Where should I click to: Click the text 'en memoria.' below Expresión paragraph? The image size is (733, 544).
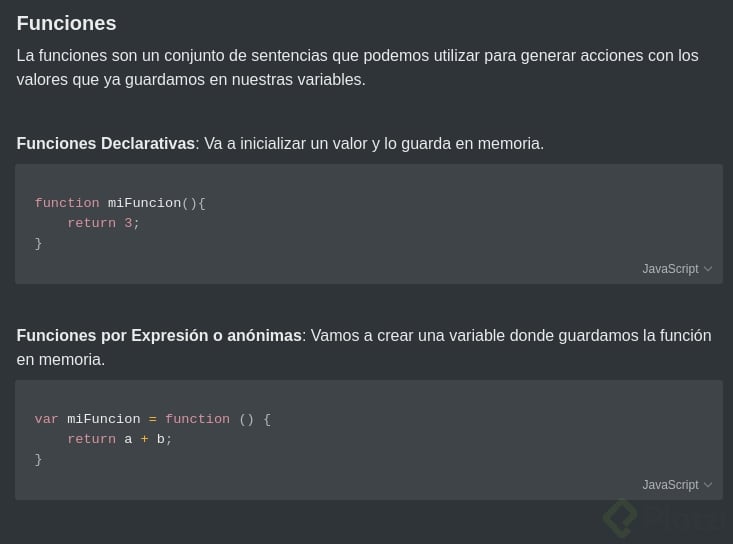61,360
